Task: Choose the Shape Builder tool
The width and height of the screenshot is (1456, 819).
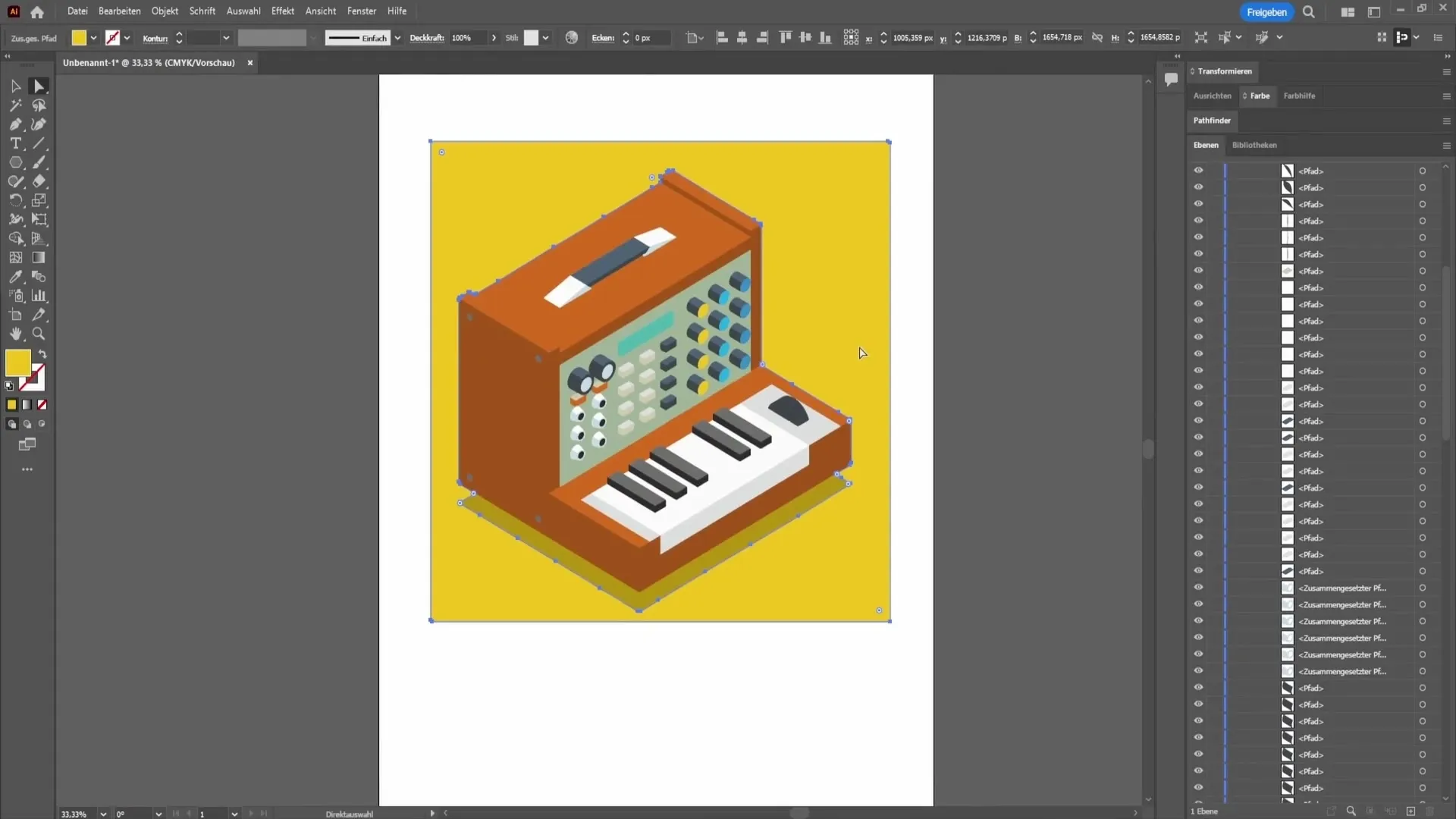Action: point(16,238)
